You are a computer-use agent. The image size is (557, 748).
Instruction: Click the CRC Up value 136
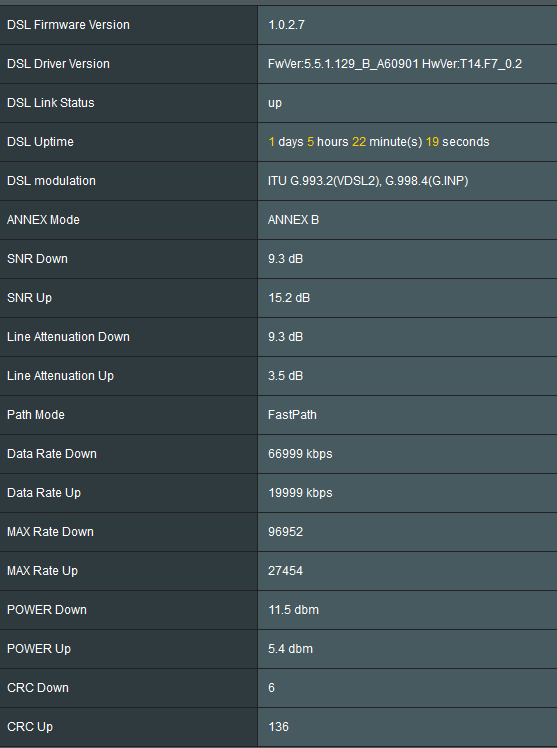278,727
